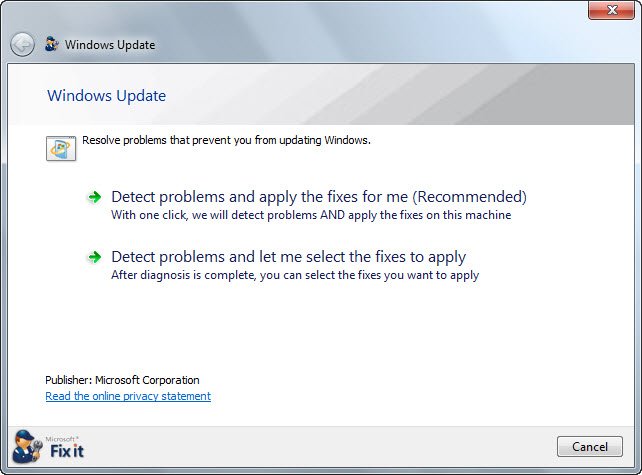Click 'Publisher: Microsoft Corporation' text

(122, 380)
